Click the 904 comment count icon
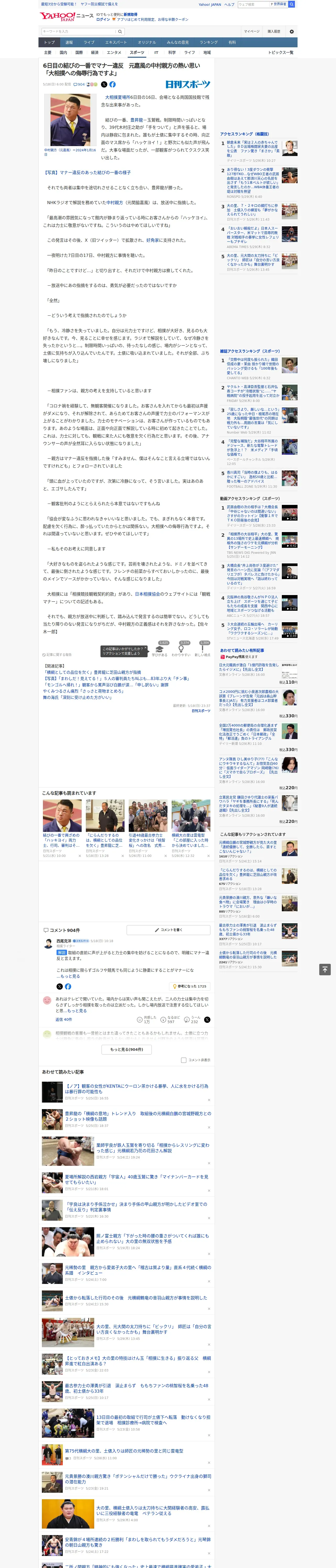Screen dimensions: 336x1568 (79, 85)
